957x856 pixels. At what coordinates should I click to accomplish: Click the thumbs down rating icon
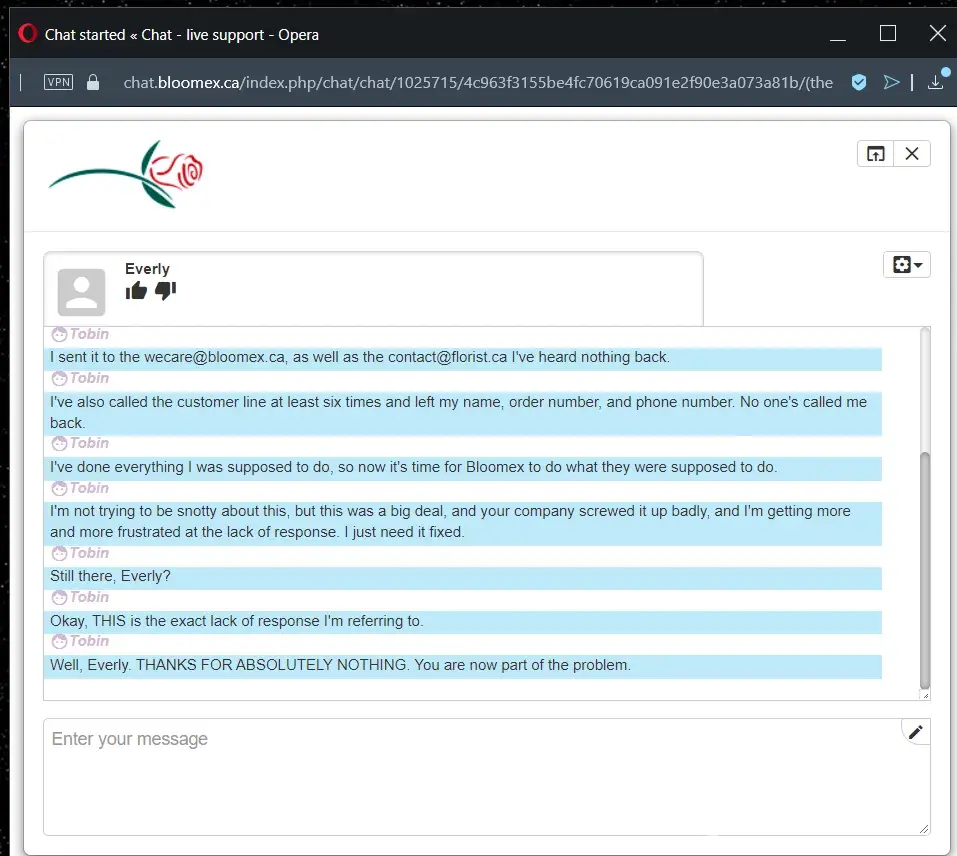165,291
